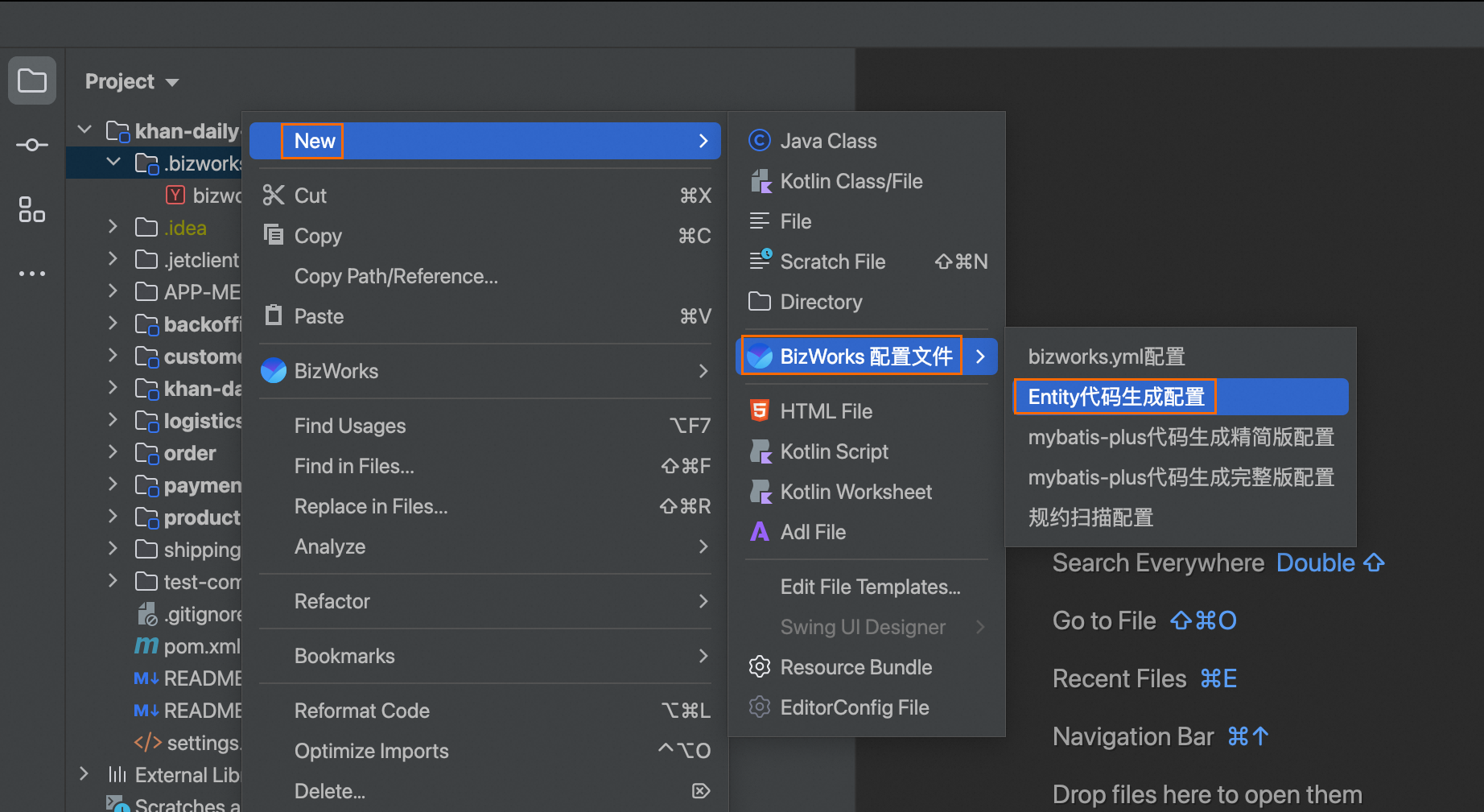Collapse the khan-daily root node

[85, 130]
